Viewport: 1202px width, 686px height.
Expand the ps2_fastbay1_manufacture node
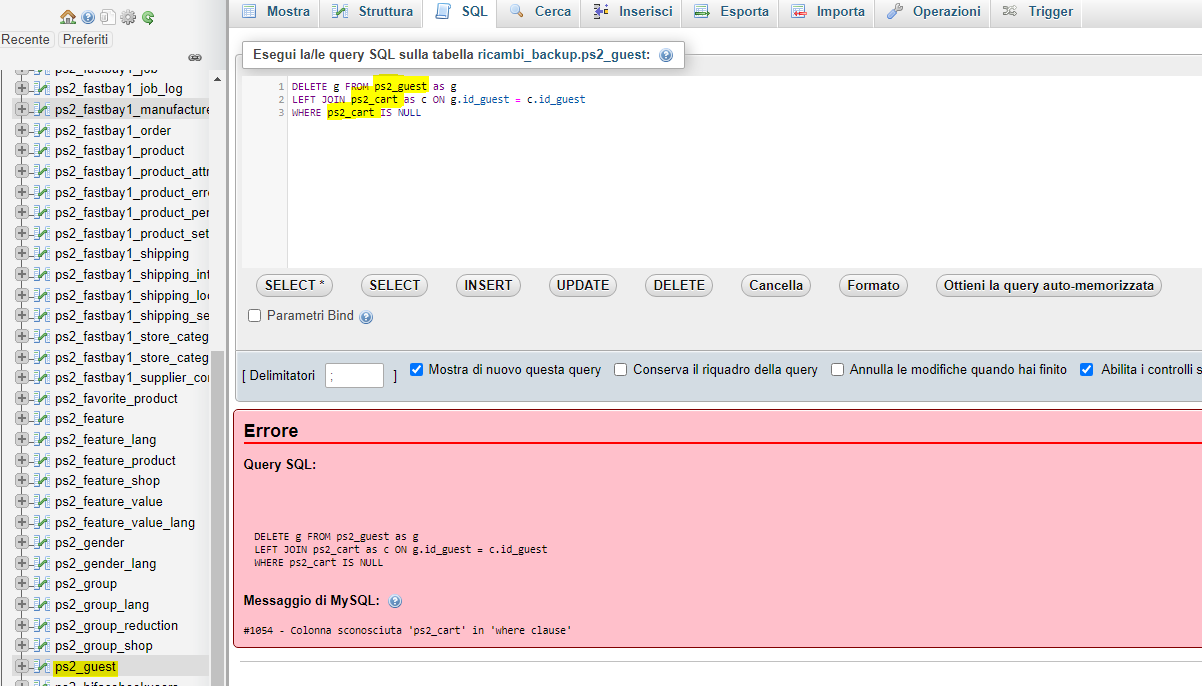(x=22, y=109)
